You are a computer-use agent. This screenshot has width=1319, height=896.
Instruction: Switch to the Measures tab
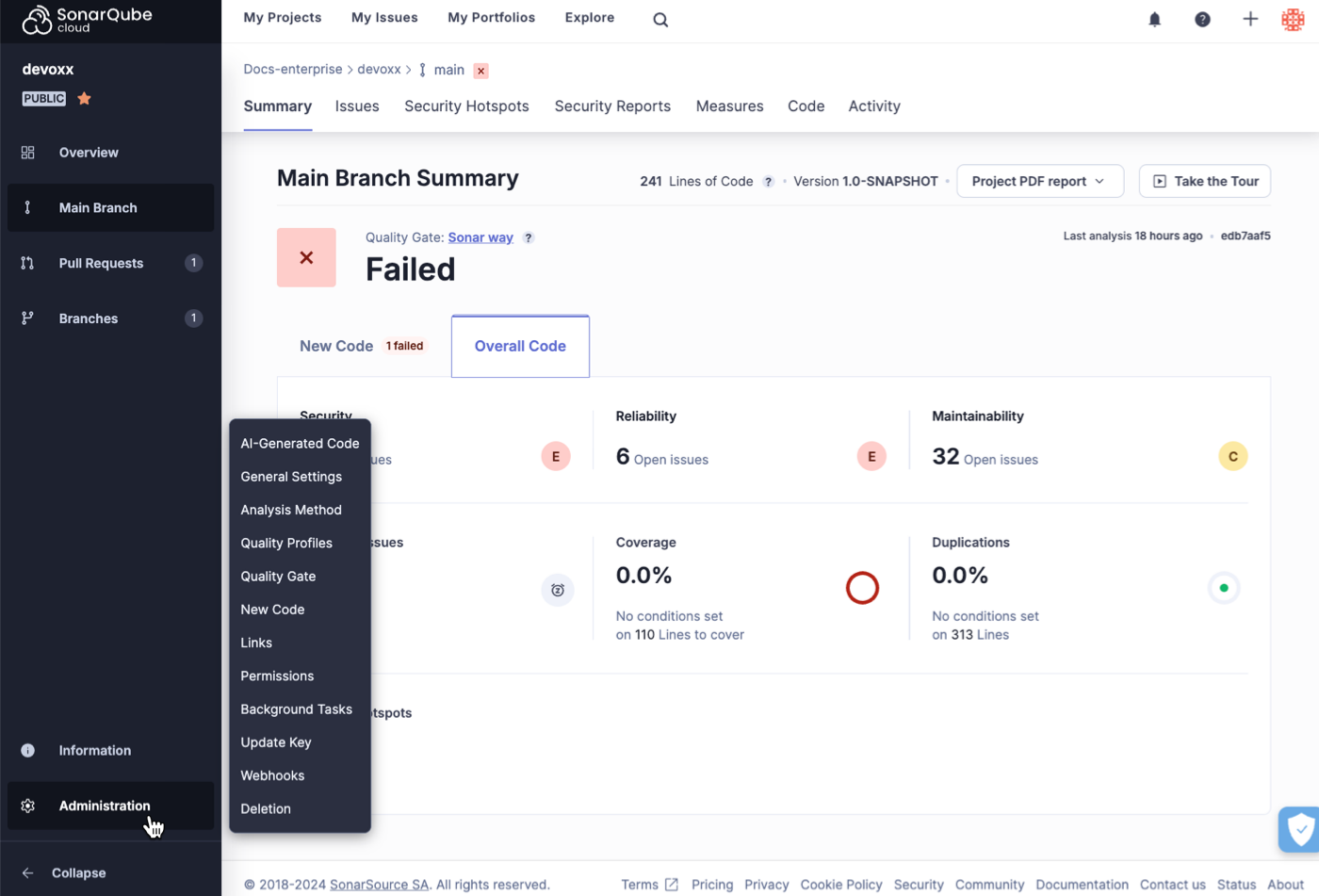point(729,106)
